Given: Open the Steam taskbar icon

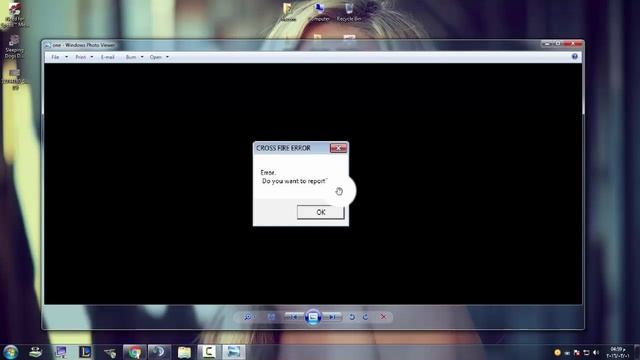Looking at the screenshot, I should point(159,352).
